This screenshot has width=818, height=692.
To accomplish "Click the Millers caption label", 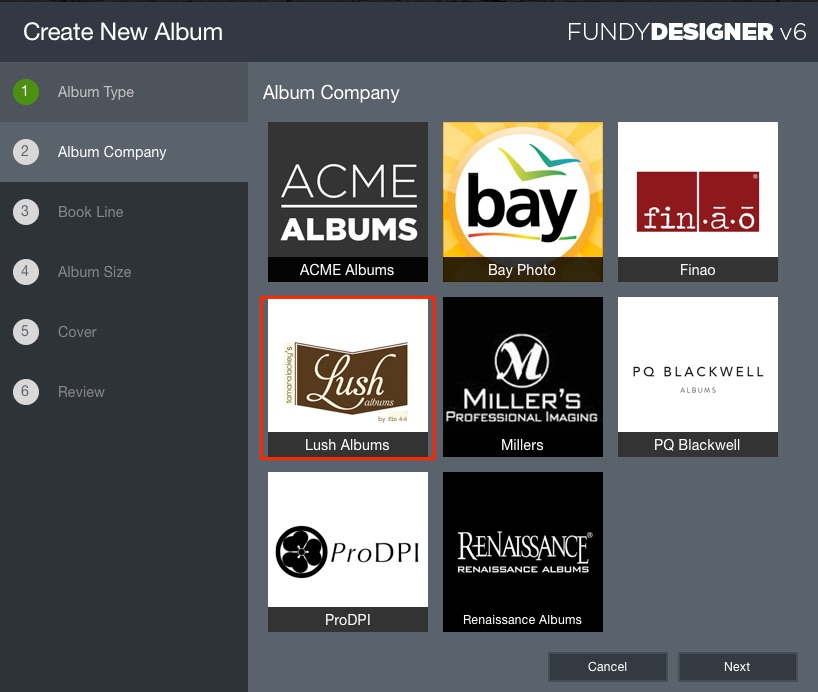I will click(x=522, y=445).
